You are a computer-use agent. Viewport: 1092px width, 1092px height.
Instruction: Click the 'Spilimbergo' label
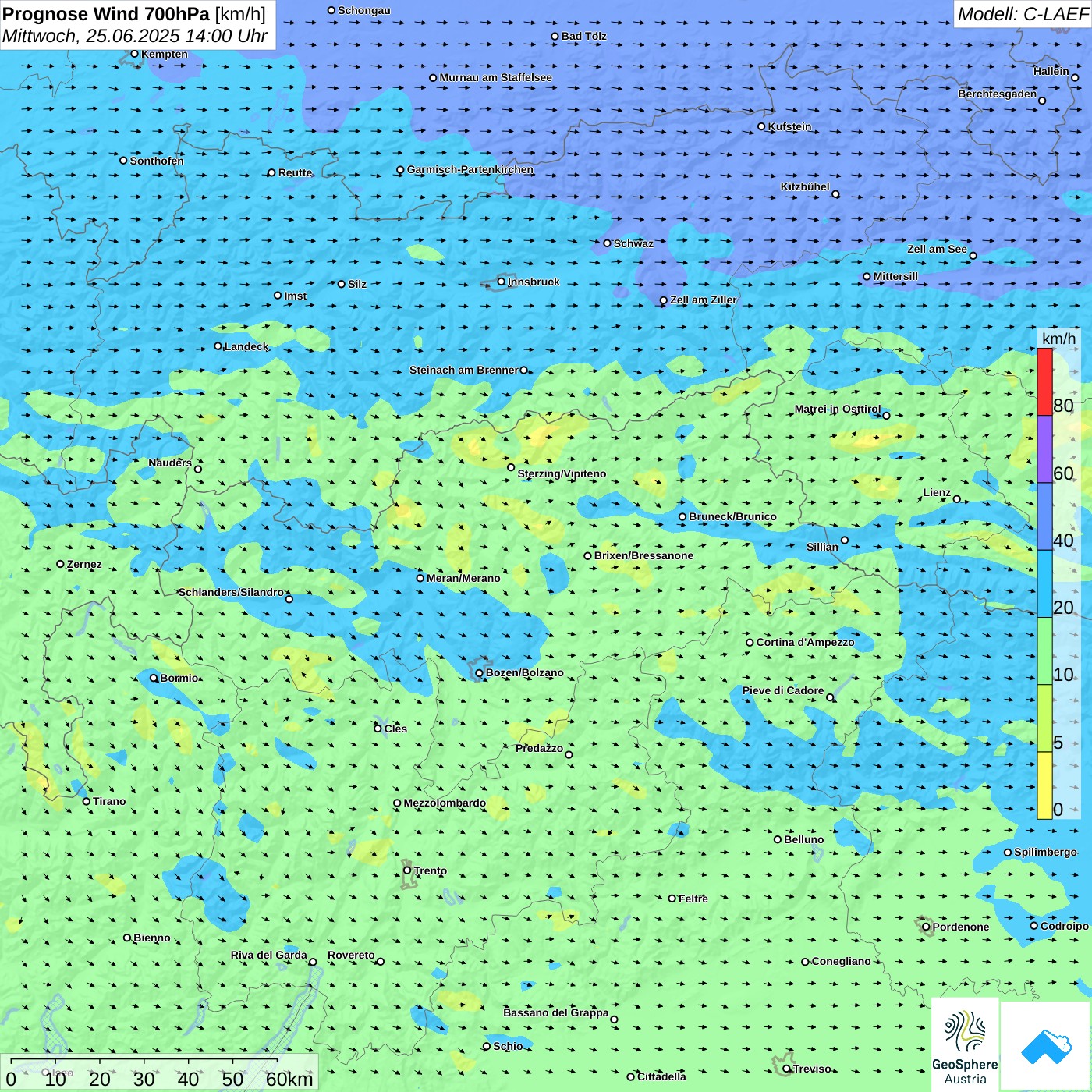[x=1045, y=852]
